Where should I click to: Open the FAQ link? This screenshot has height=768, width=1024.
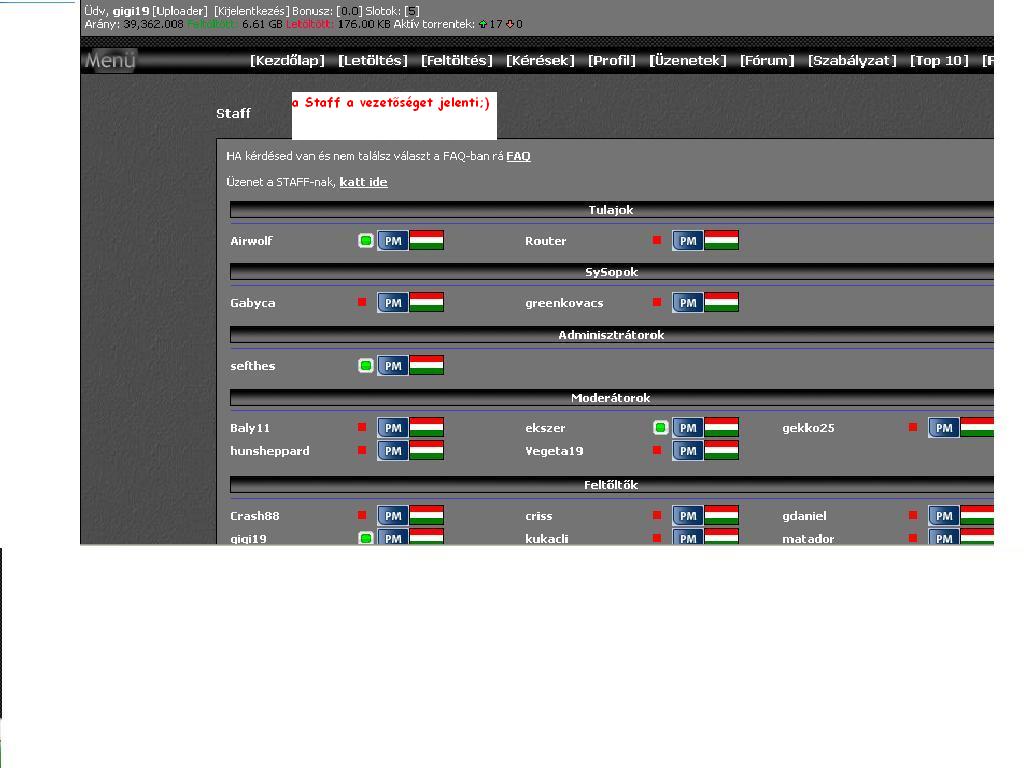pos(518,156)
